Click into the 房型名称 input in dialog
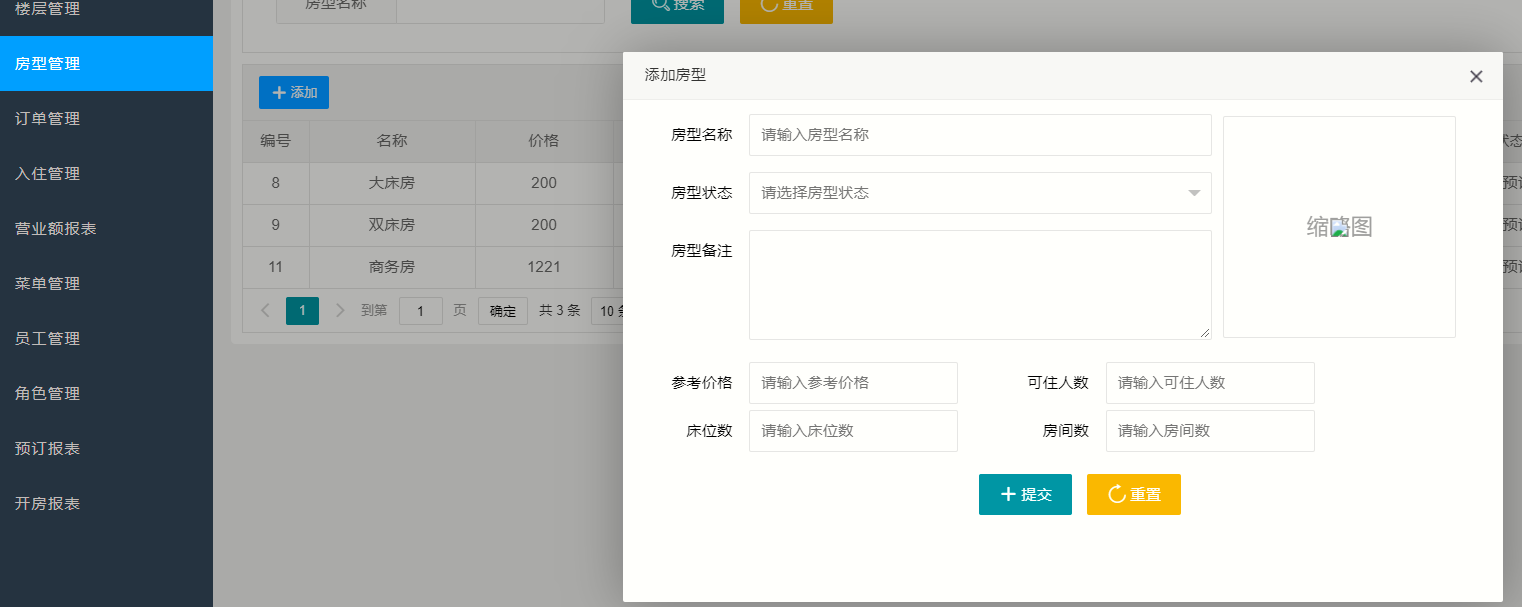 click(x=980, y=135)
